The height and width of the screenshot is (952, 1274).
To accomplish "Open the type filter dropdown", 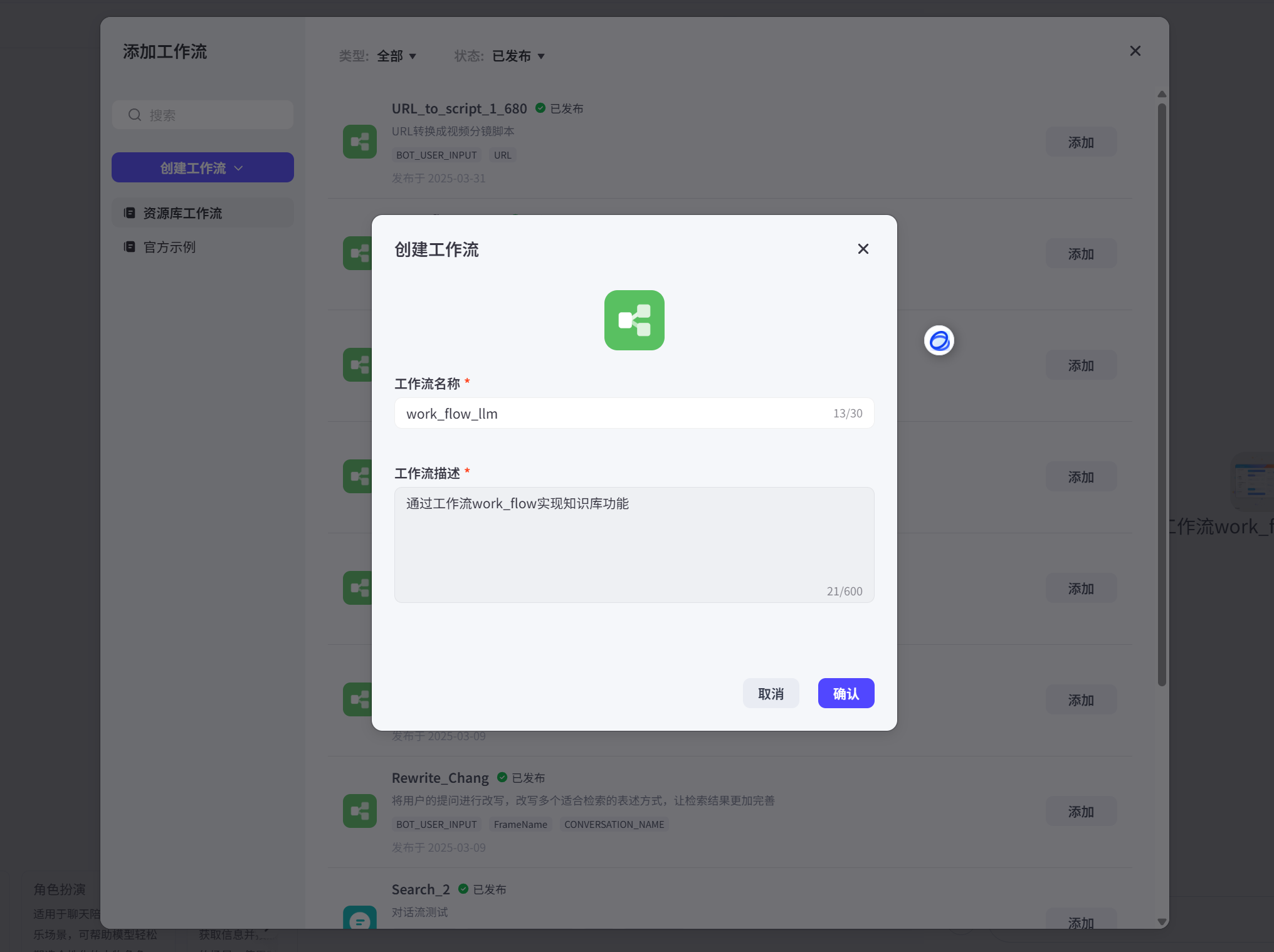I will (396, 56).
